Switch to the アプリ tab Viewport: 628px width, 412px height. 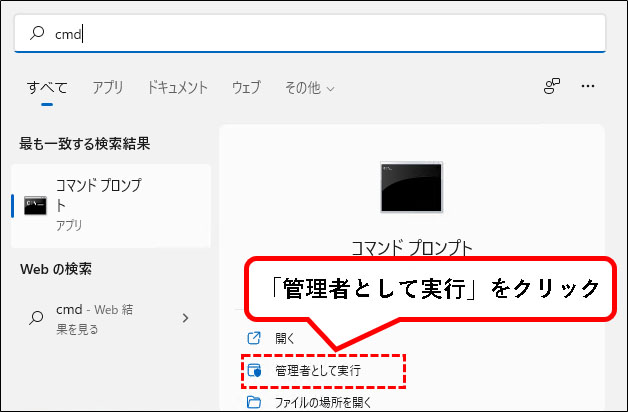tap(108, 87)
